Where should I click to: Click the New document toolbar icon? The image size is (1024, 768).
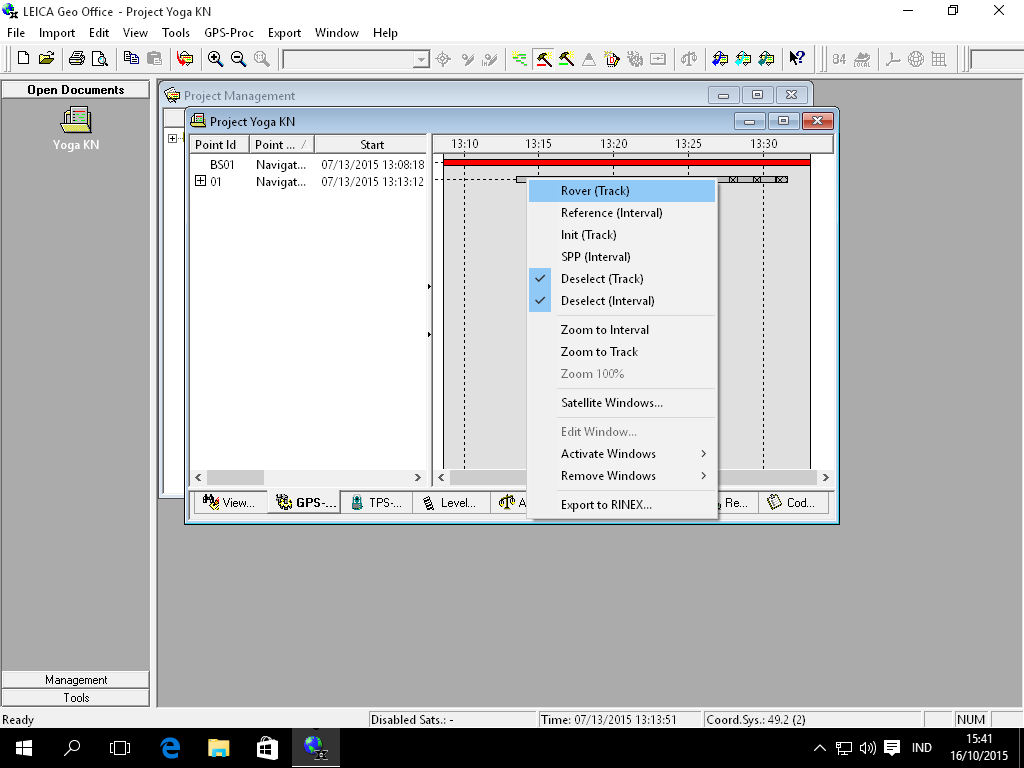24,59
